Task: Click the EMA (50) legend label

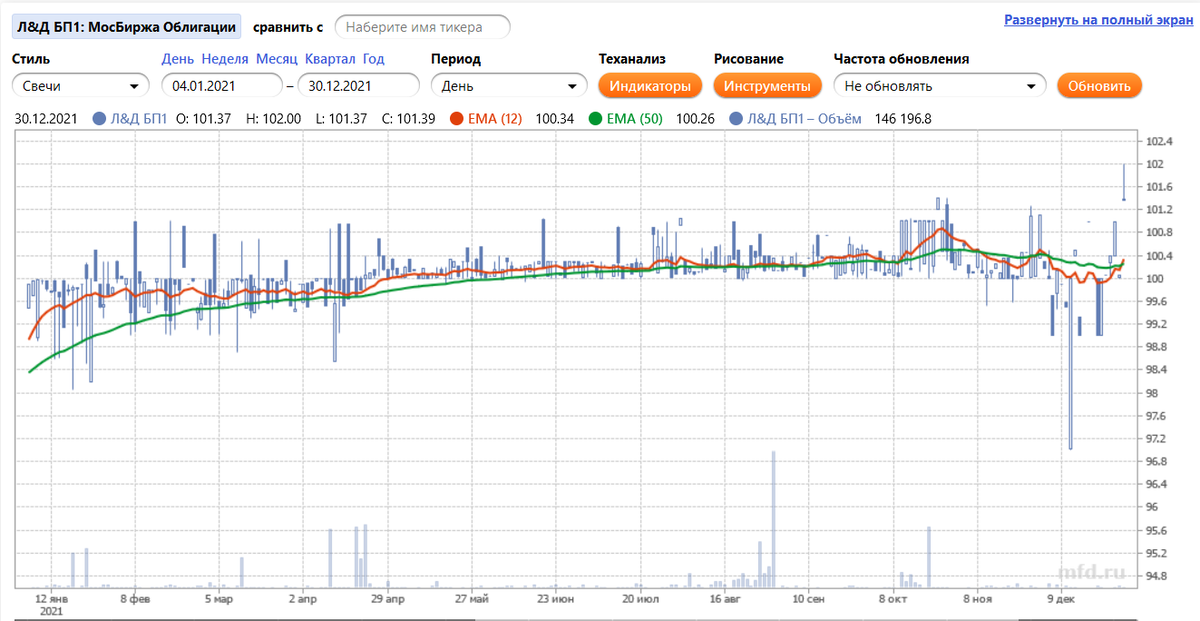Action: pyautogui.click(x=636, y=119)
